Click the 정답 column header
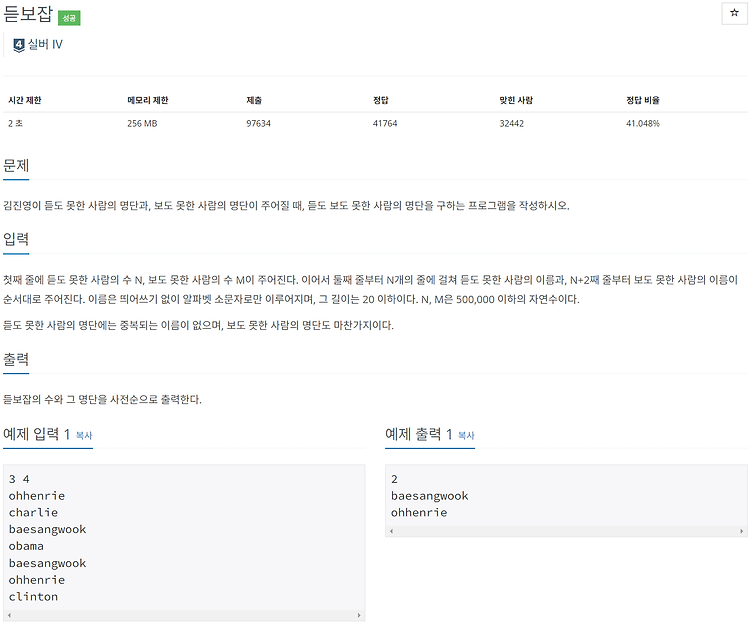 [x=381, y=100]
